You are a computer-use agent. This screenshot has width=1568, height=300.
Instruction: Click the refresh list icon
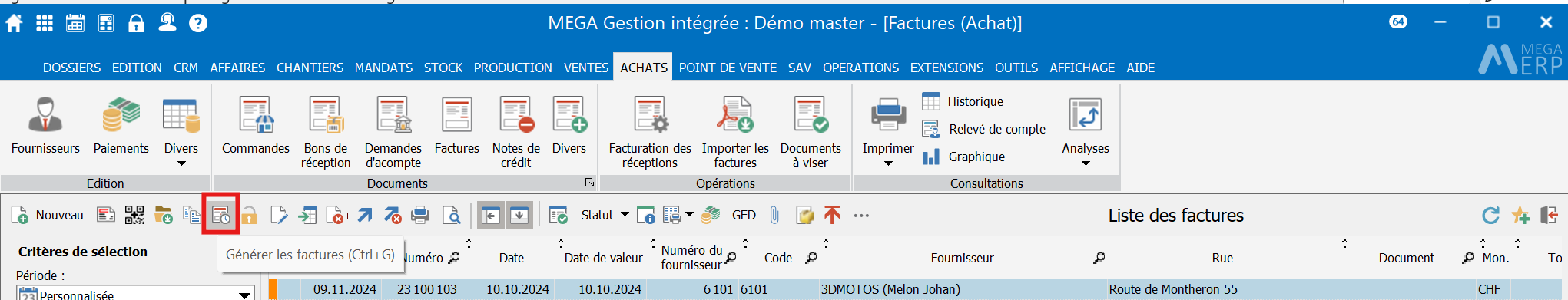pos(1490,216)
